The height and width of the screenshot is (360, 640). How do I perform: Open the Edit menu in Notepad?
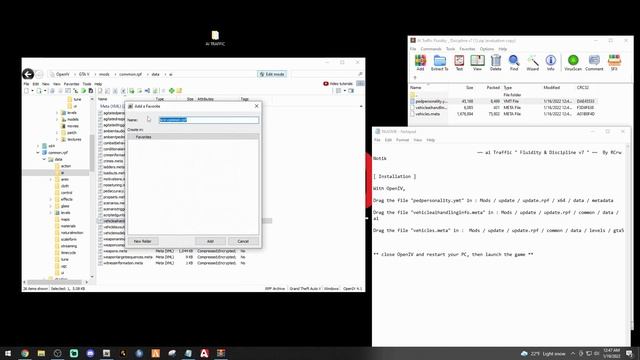click(388, 140)
